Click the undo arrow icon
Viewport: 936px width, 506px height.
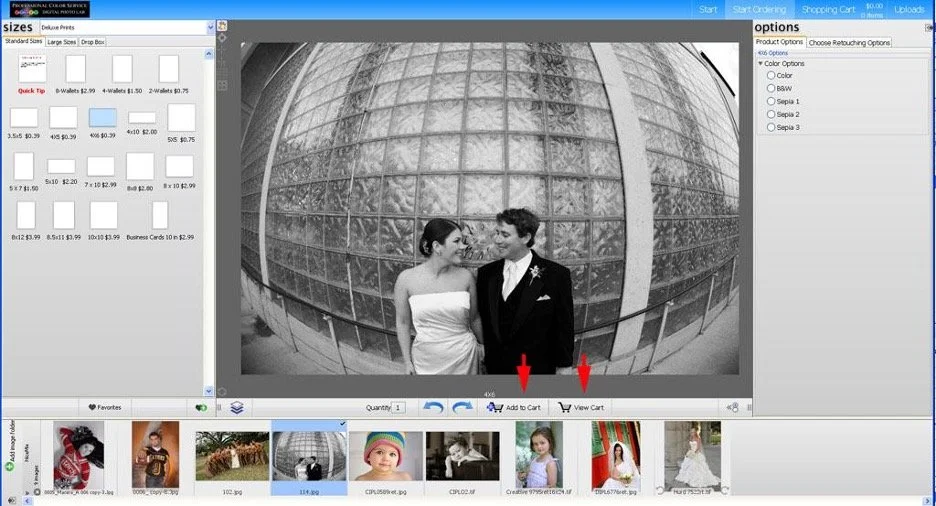coord(433,407)
